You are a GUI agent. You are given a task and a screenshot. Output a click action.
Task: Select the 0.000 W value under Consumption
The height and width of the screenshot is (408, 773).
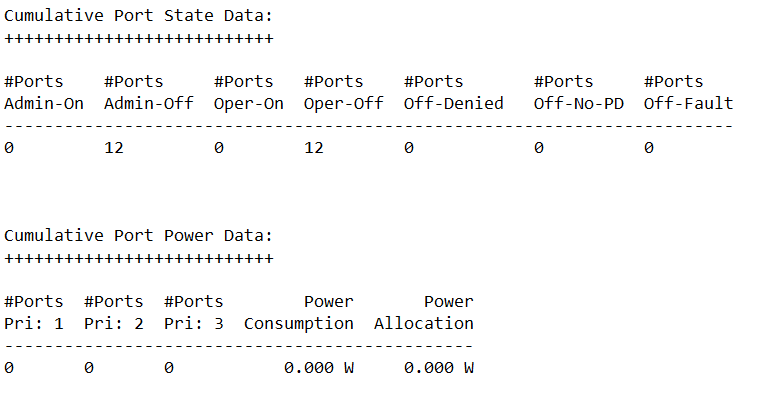click(319, 368)
